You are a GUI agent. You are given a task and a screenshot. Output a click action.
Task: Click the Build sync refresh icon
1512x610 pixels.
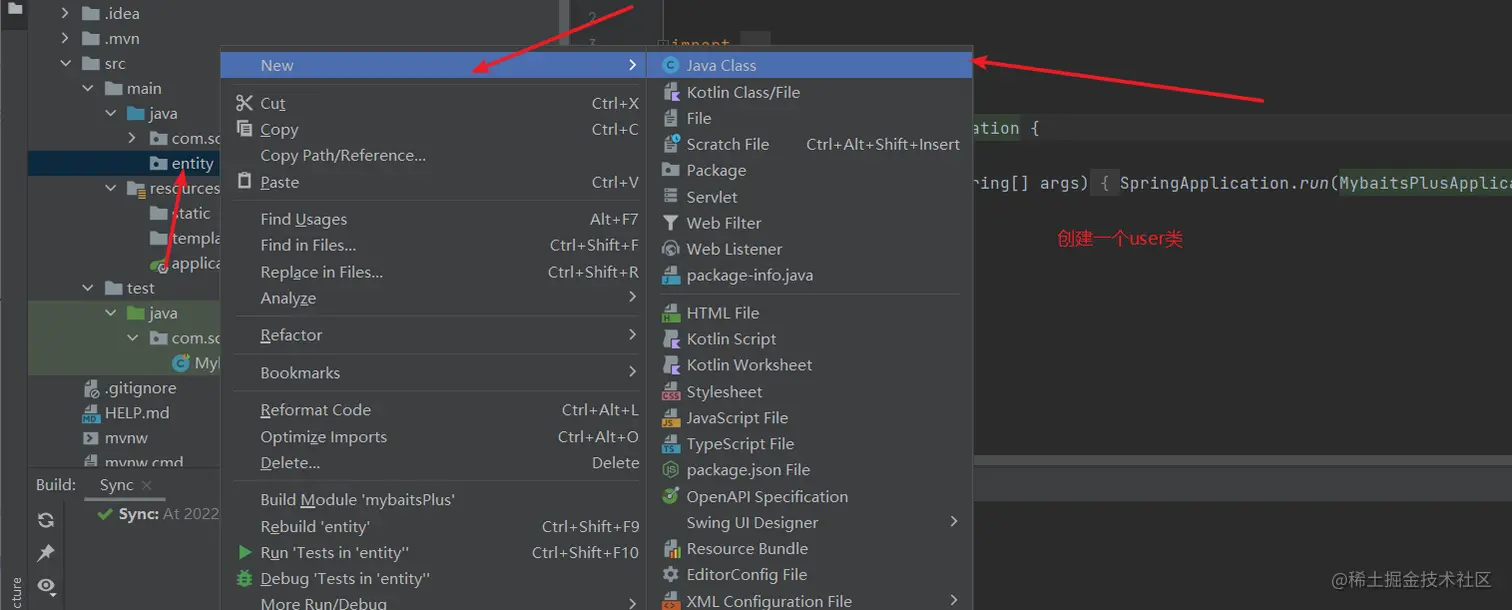tap(46, 520)
